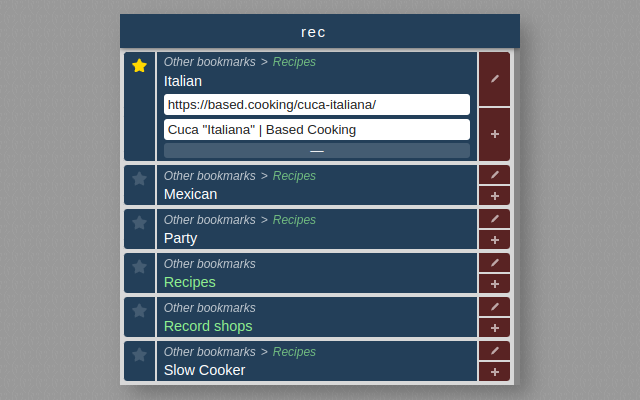Unstar the Italian bookmark
The image size is (640, 400).
pos(139,66)
